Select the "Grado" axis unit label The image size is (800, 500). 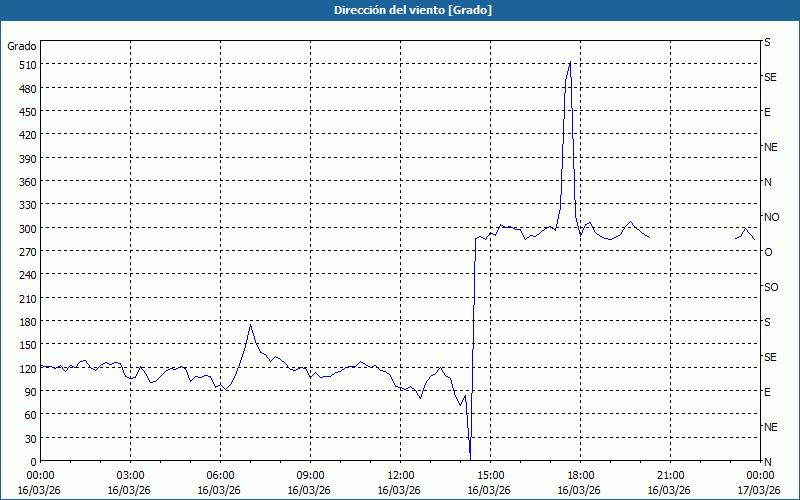pos(22,46)
